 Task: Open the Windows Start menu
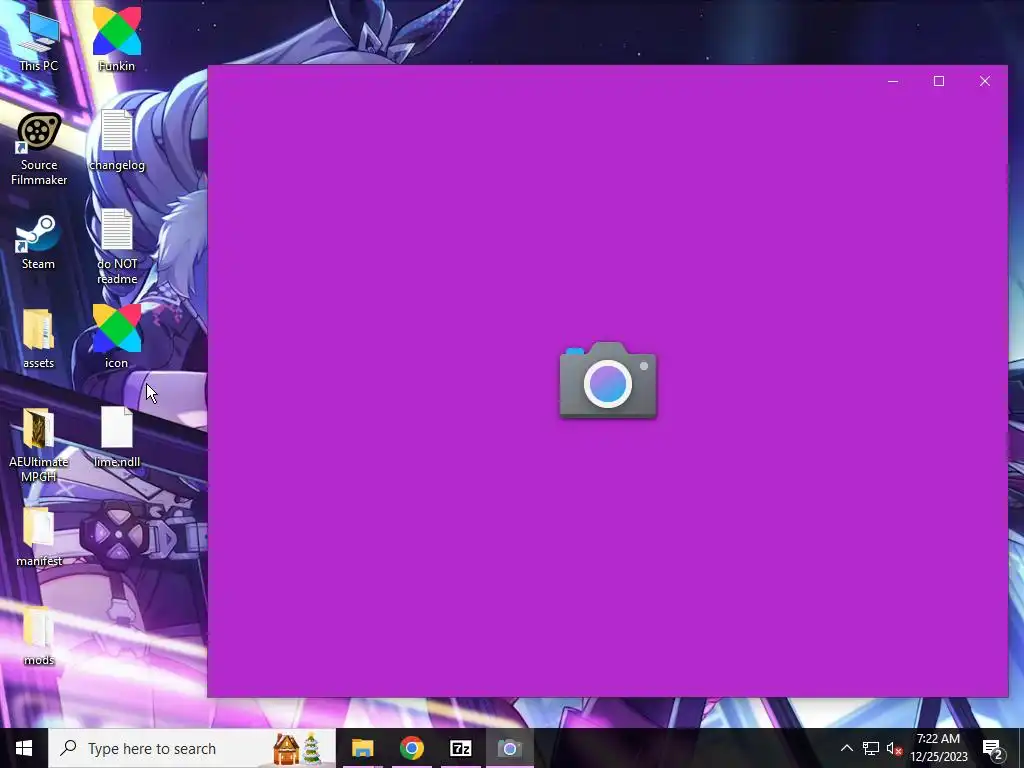click(24, 748)
